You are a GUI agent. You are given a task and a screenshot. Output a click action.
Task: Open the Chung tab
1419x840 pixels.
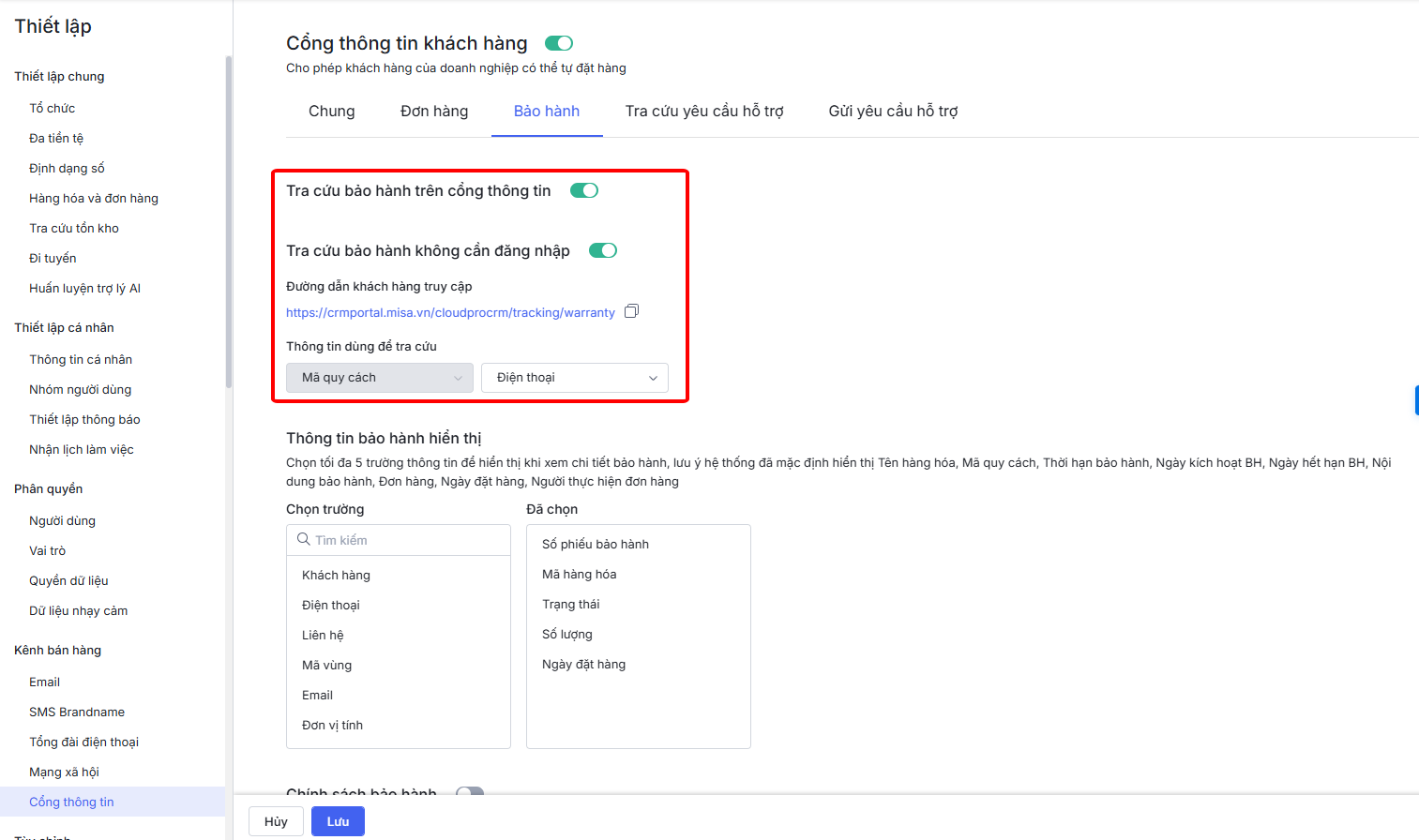click(x=332, y=112)
